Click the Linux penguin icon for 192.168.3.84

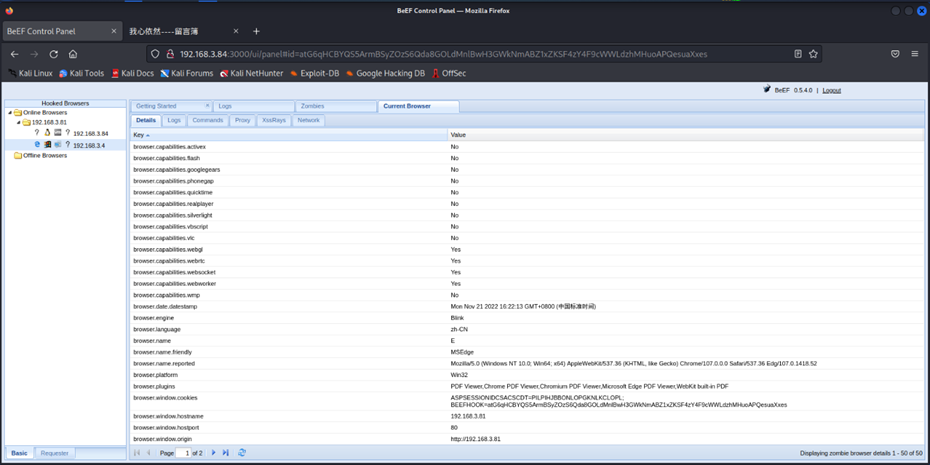click(x=47, y=133)
